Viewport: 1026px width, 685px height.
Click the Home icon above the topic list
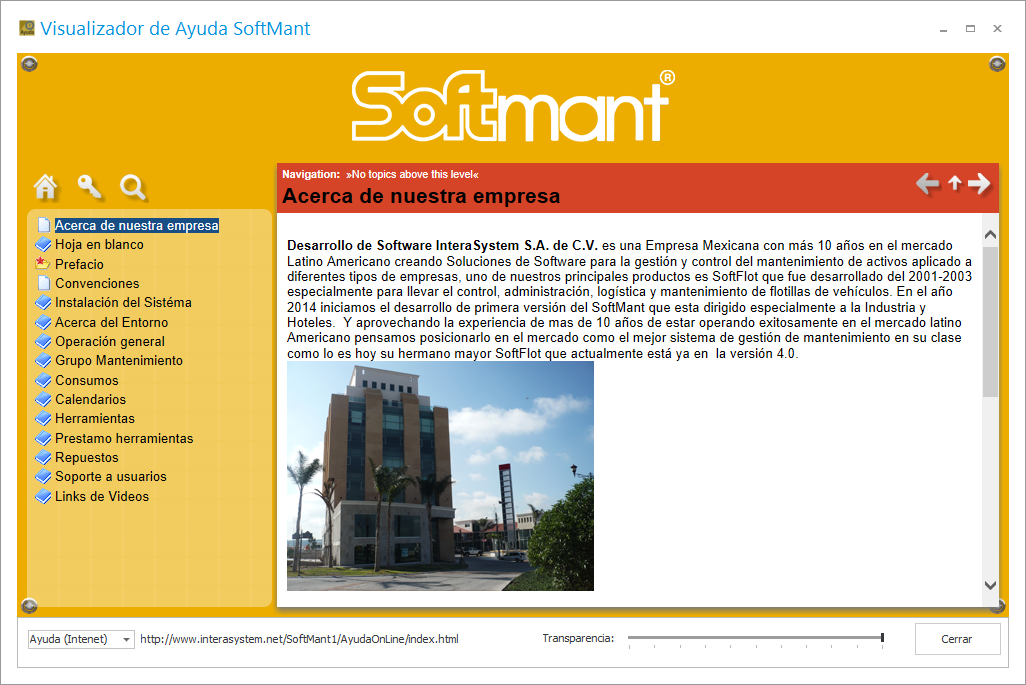click(46, 186)
